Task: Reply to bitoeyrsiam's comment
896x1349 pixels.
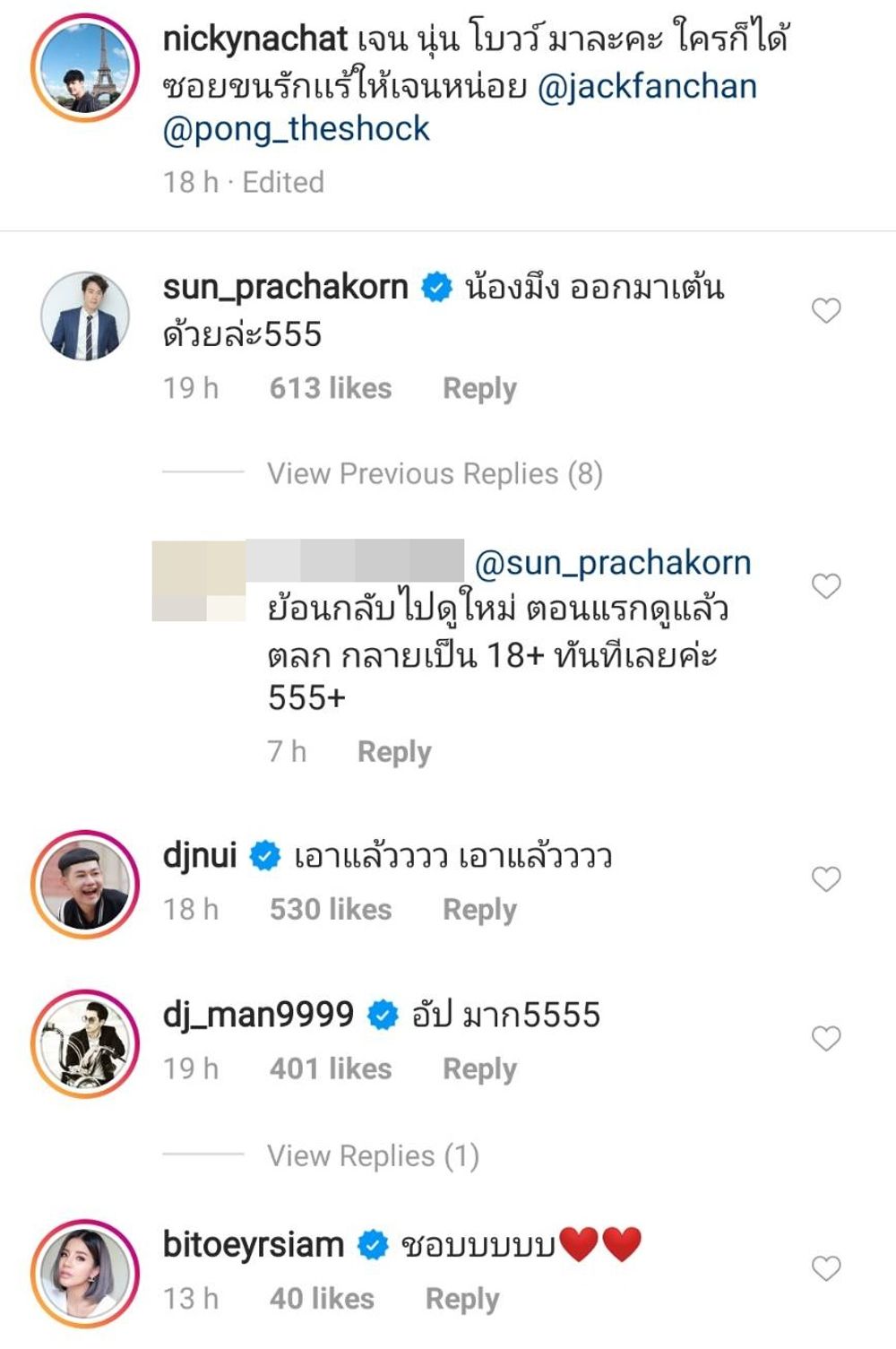Action: 462,1300
